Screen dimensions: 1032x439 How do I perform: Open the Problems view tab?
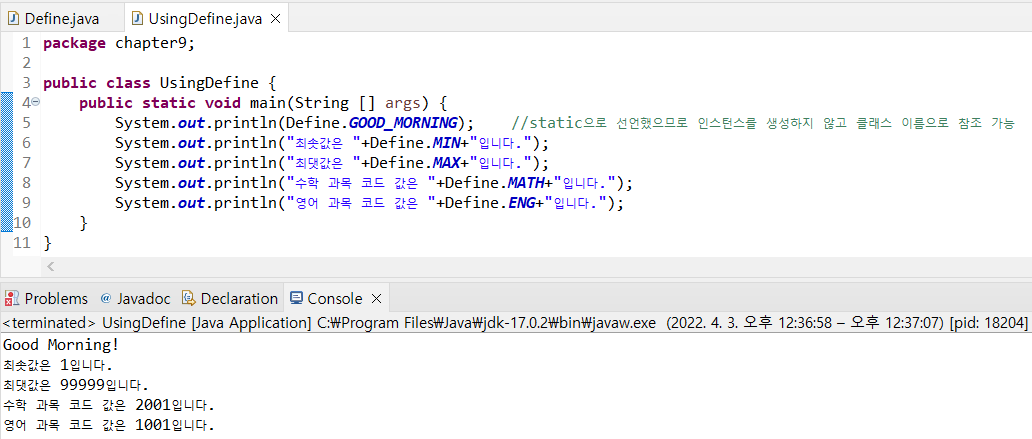(56, 298)
